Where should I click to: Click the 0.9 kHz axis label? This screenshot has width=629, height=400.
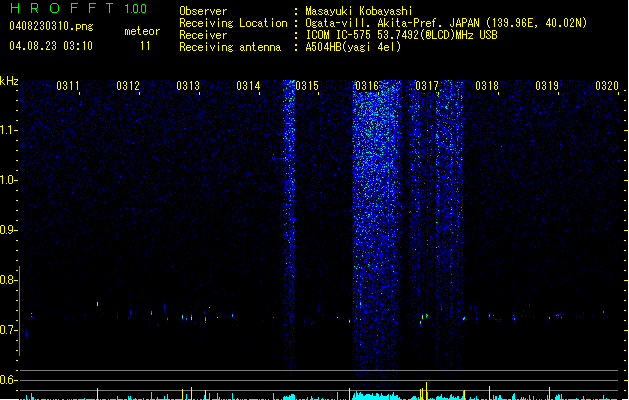[x=8, y=230]
